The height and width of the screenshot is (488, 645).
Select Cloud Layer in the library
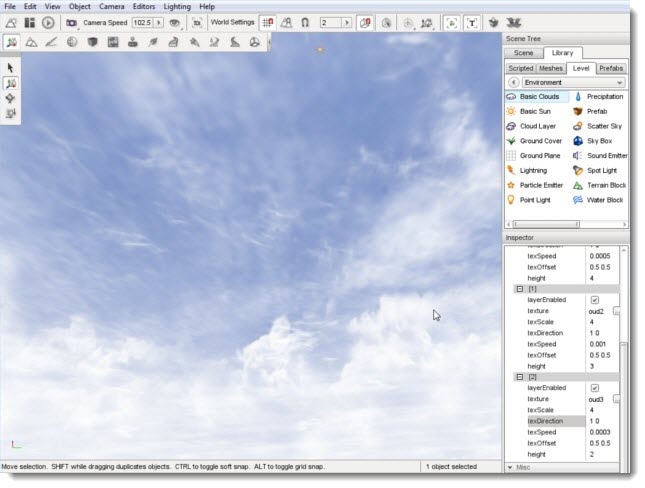click(538, 126)
